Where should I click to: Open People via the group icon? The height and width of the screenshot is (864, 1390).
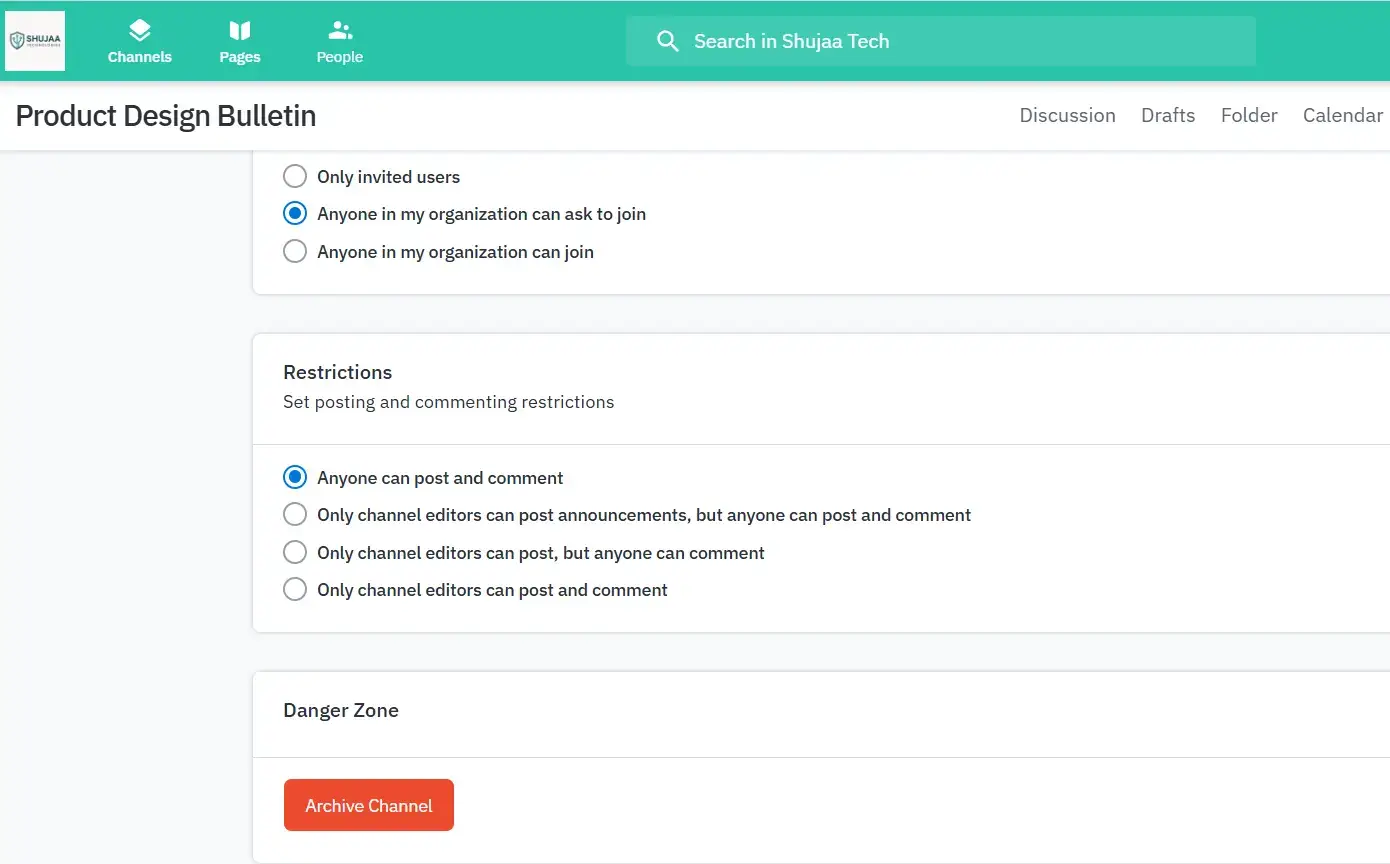point(340,31)
